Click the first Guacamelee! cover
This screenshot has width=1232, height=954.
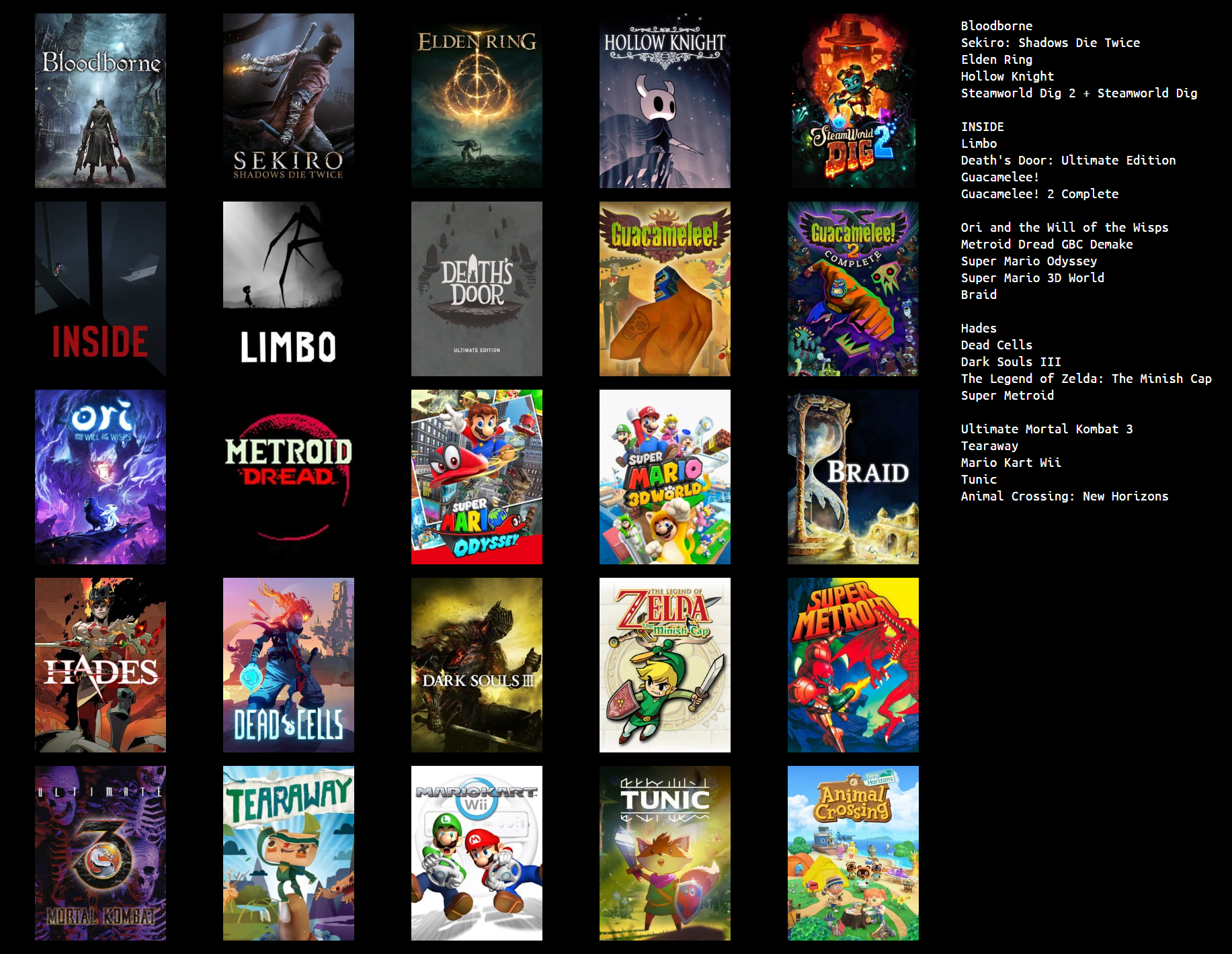665,289
